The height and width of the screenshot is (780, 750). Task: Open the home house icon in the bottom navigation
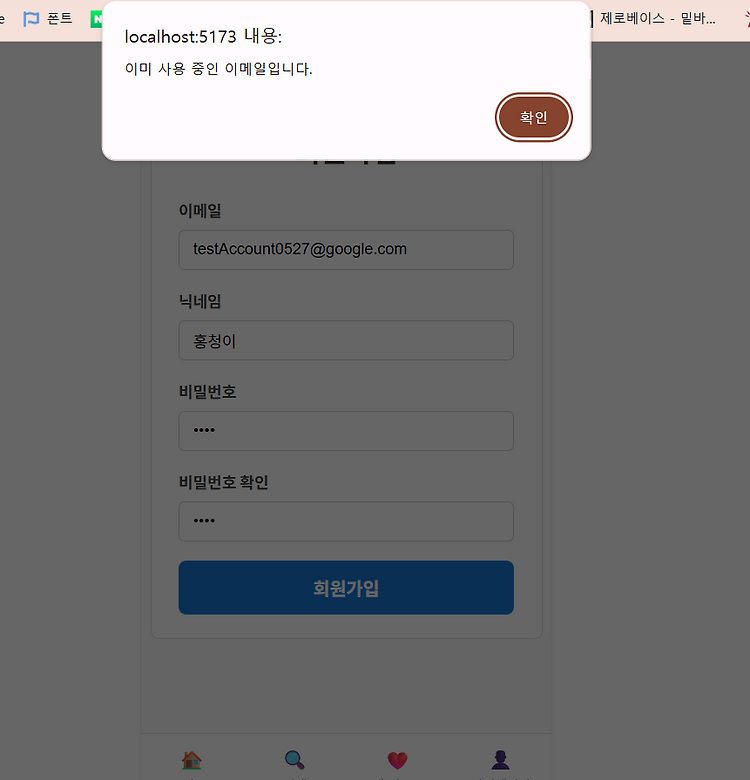point(191,760)
